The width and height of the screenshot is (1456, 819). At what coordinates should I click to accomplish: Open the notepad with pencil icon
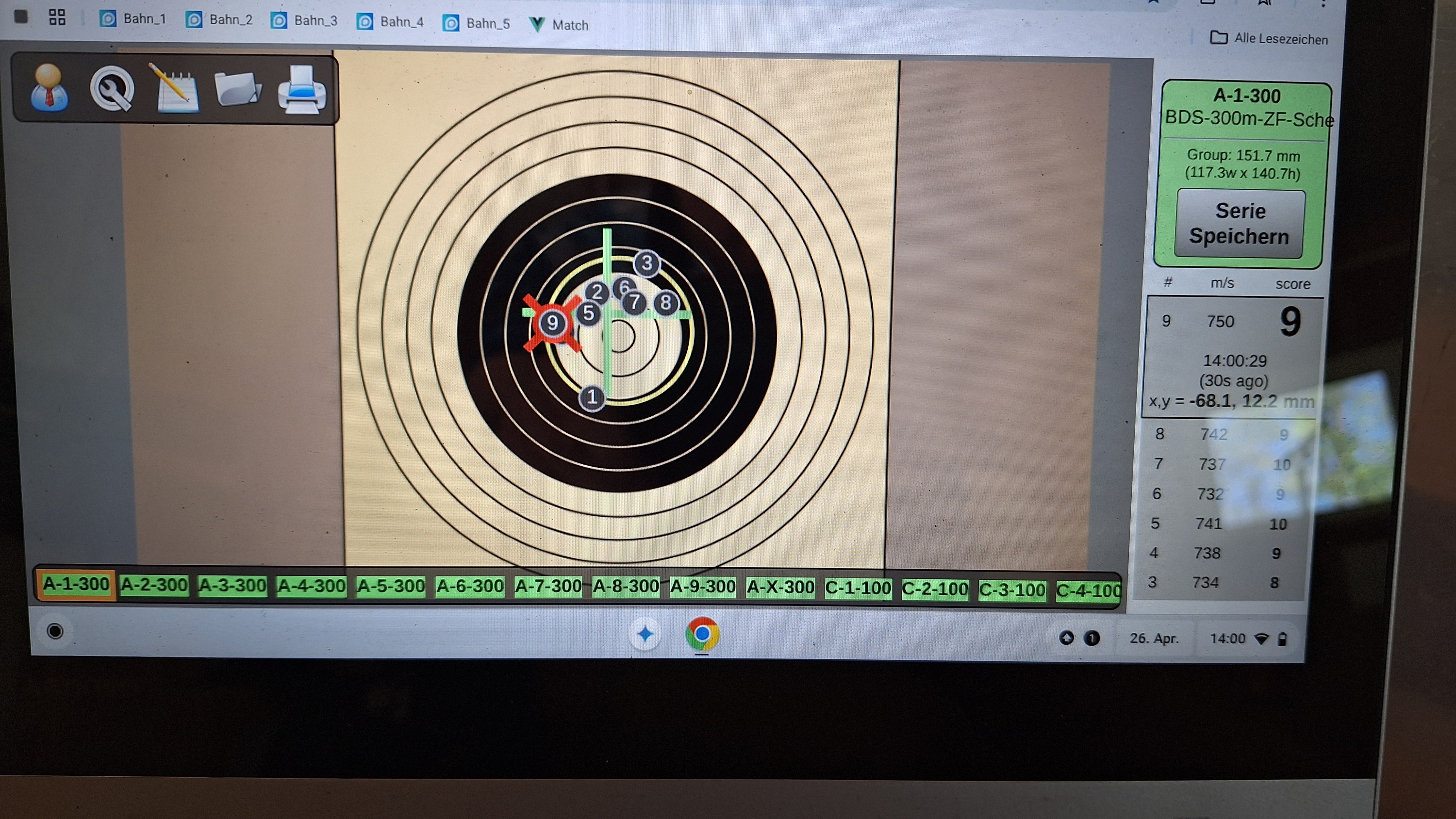[175, 89]
